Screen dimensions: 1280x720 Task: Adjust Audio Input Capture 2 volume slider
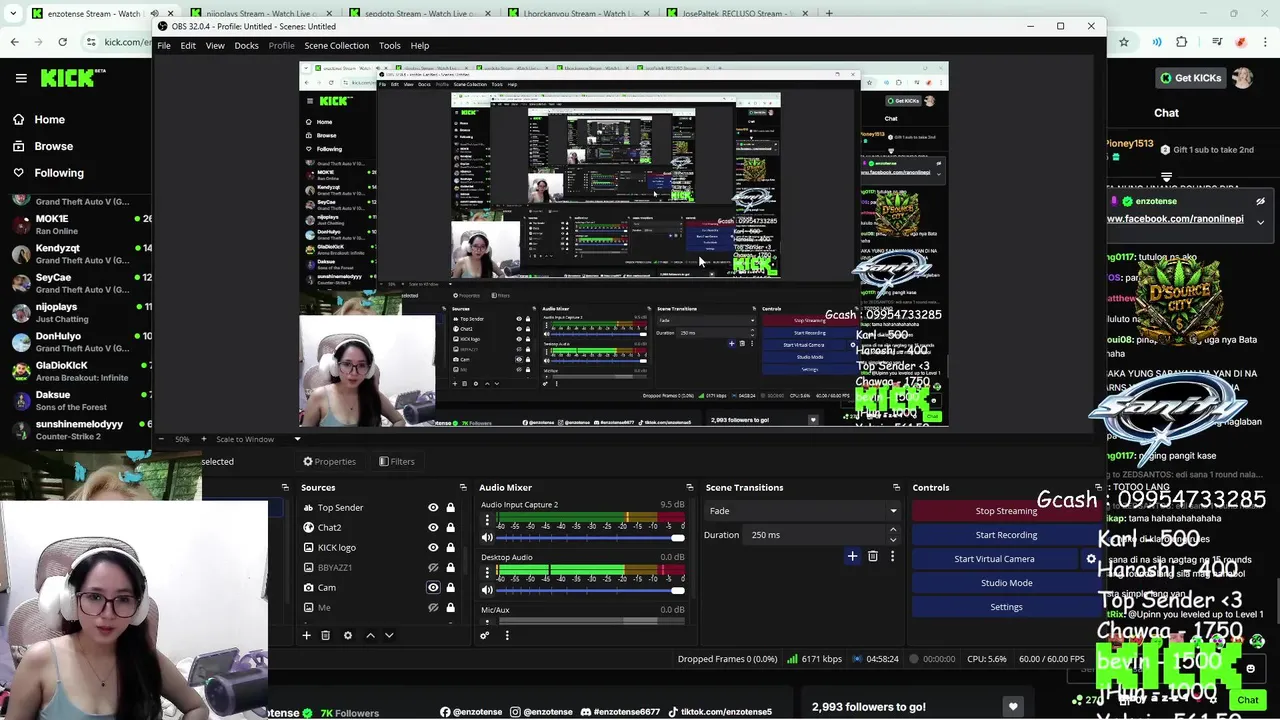(x=590, y=538)
